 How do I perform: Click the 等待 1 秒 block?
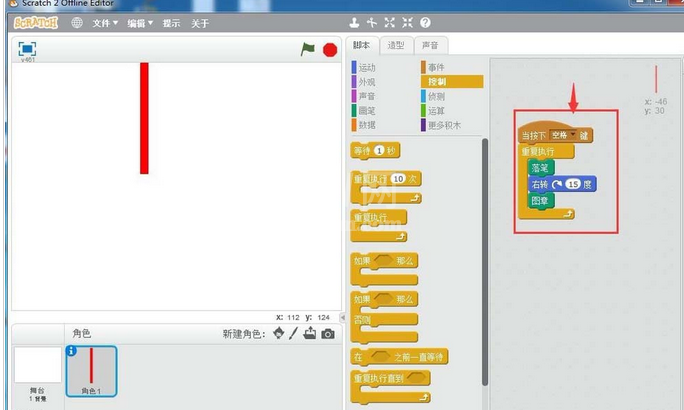point(375,151)
